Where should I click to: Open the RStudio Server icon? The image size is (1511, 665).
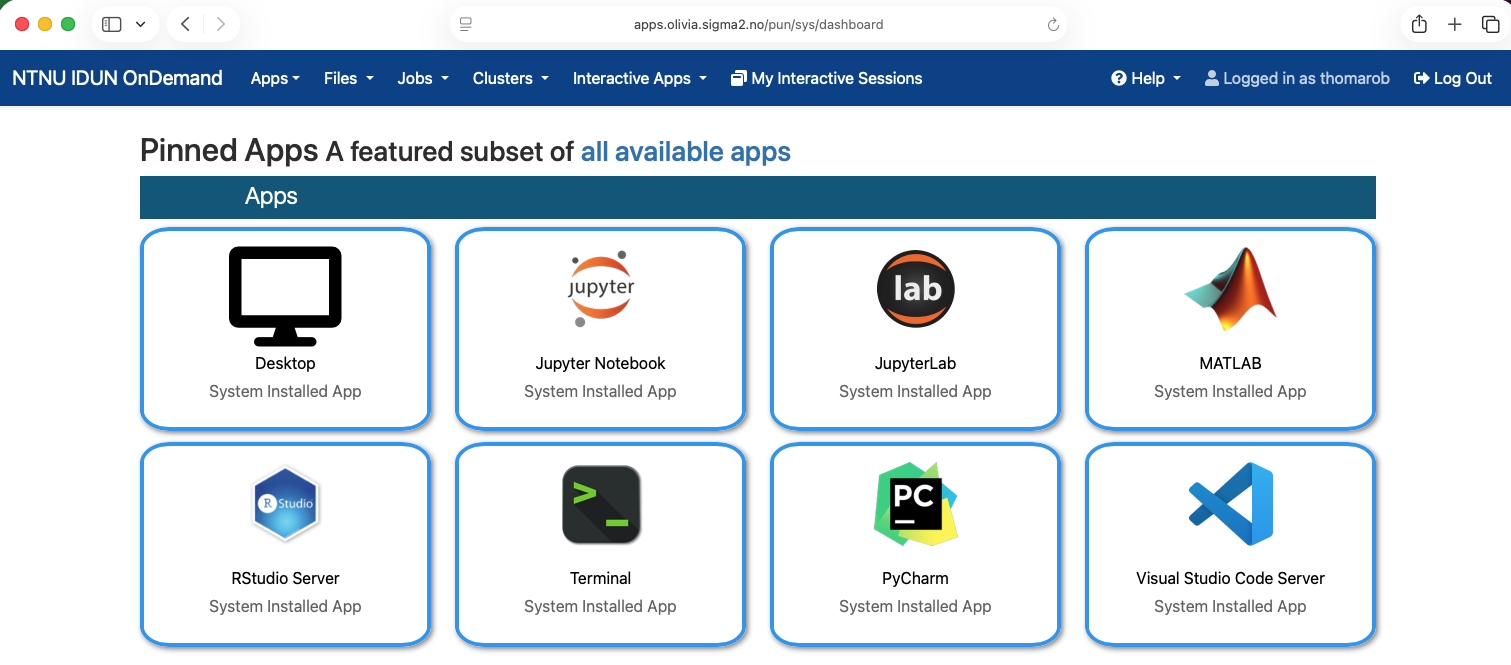(x=285, y=504)
